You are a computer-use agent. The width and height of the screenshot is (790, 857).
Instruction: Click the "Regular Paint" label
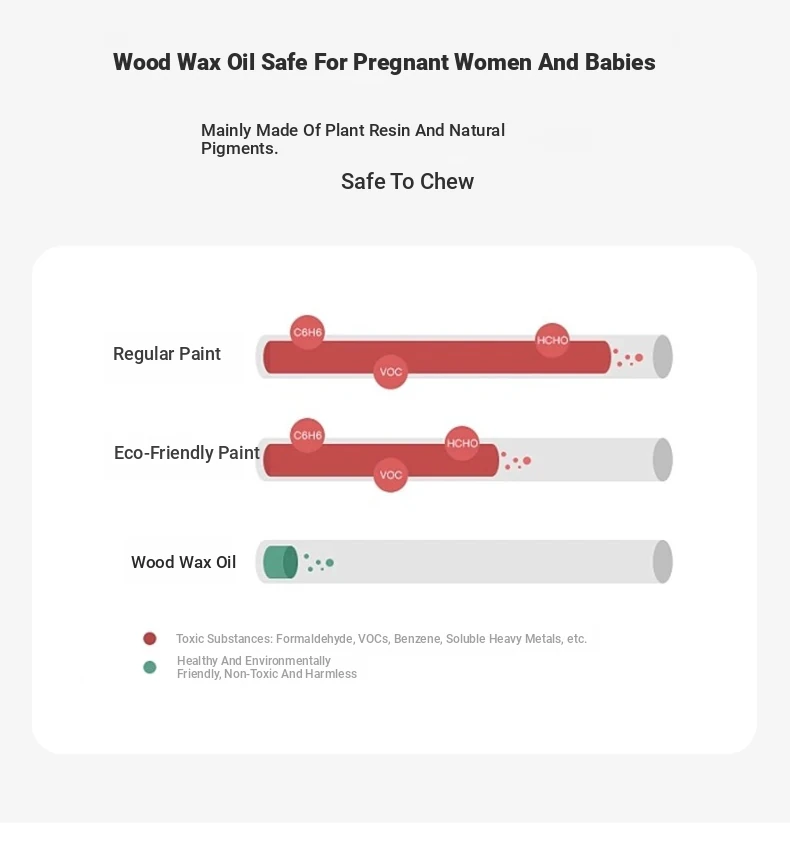click(x=167, y=354)
